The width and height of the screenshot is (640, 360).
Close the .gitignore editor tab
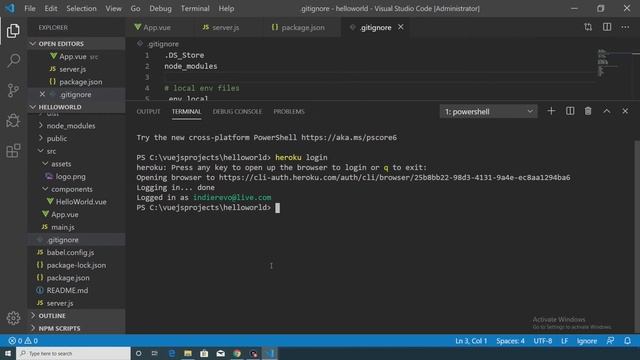401,27
